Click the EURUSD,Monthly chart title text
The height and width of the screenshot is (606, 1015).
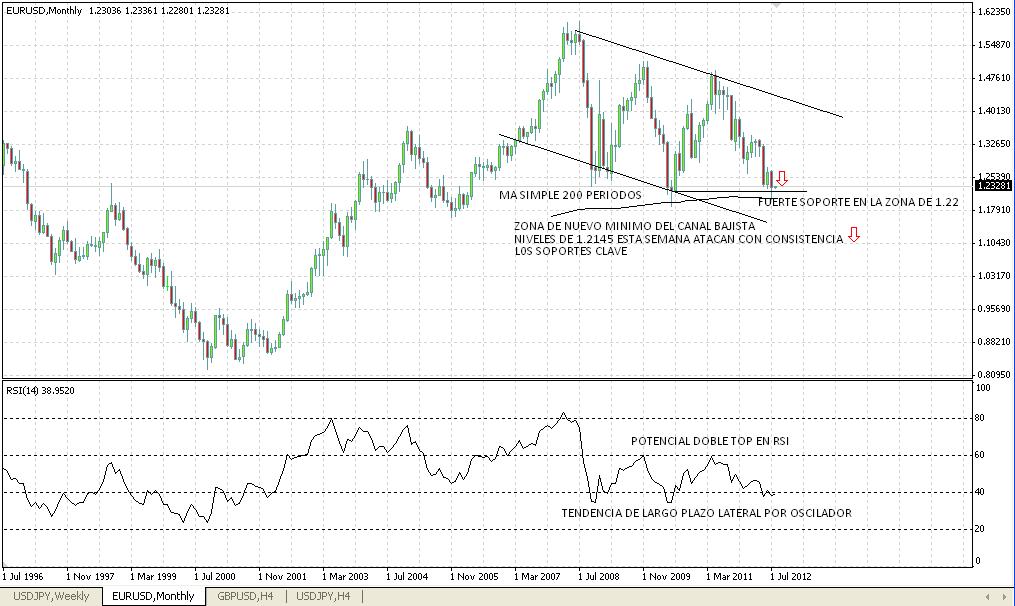44,10
